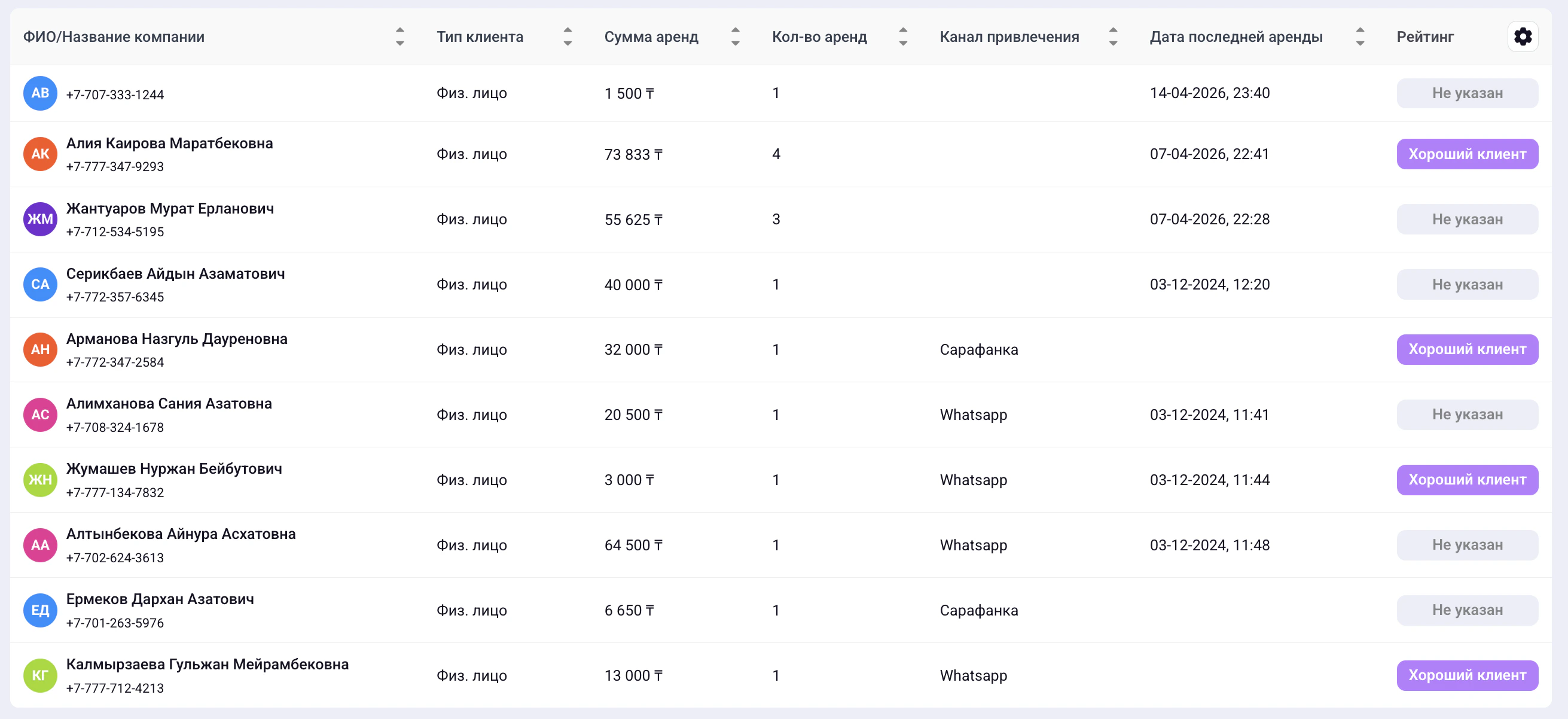Screen dimensions: 1568x719
Task: Click Хороший клиент badge for Жумашев Нуржан
Action: click(x=1466, y=480)
